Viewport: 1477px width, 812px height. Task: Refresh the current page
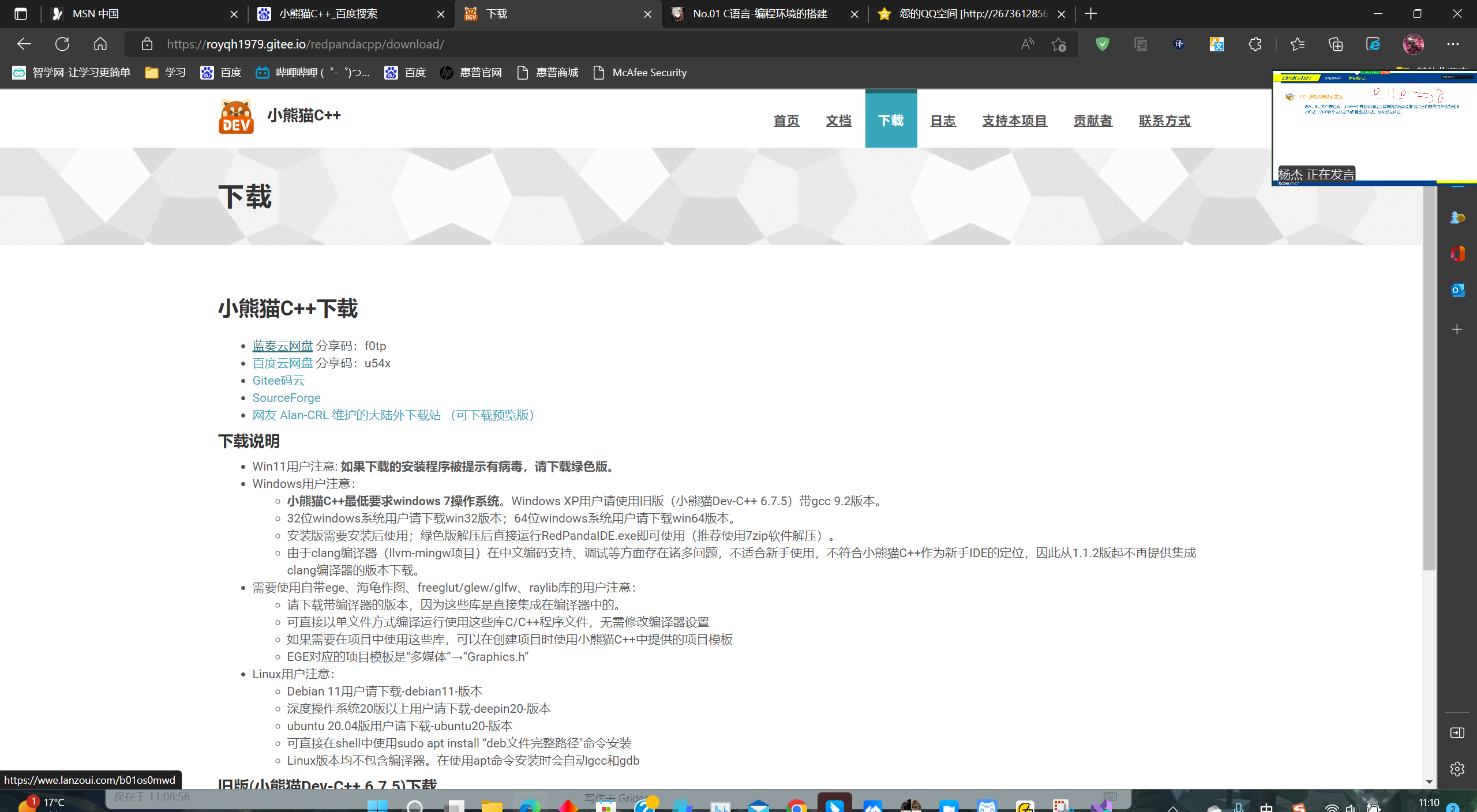coord(62,44)
